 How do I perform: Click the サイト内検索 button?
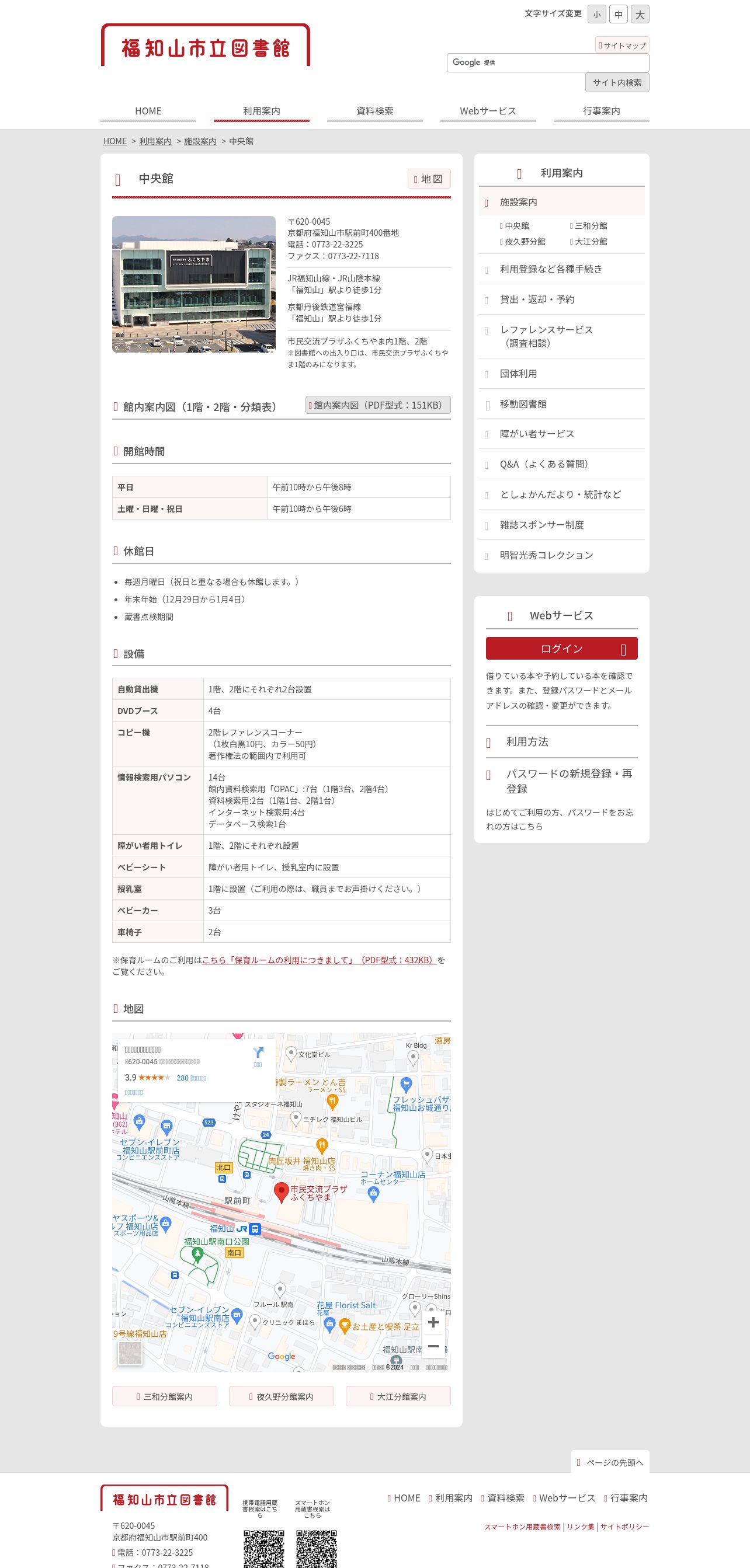pos(617,83)
